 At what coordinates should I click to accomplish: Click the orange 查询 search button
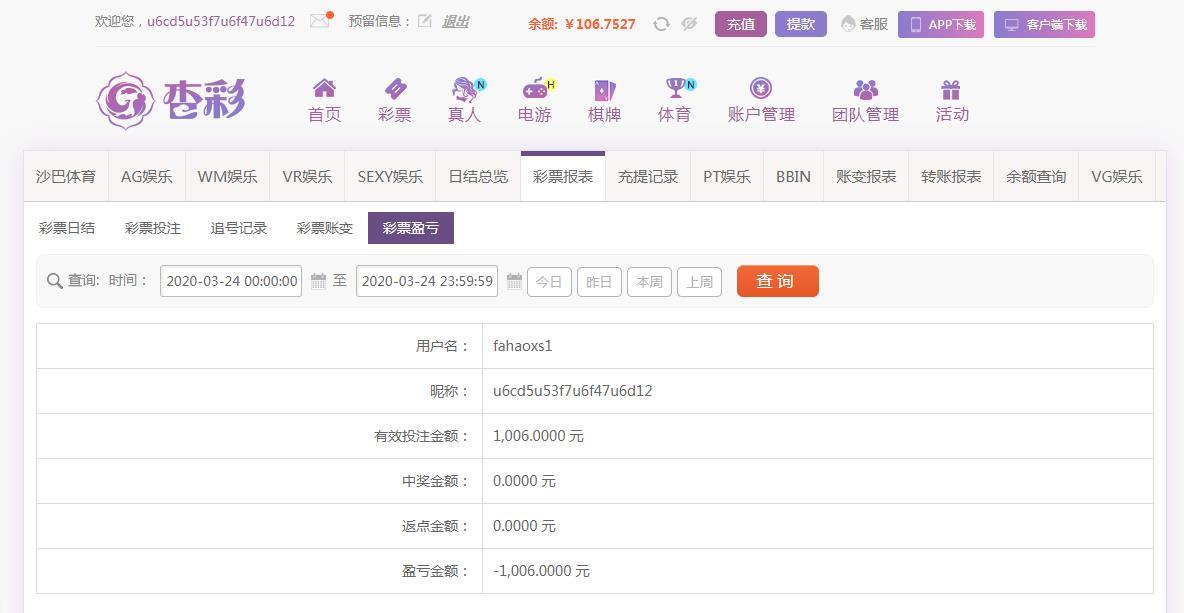778,281
